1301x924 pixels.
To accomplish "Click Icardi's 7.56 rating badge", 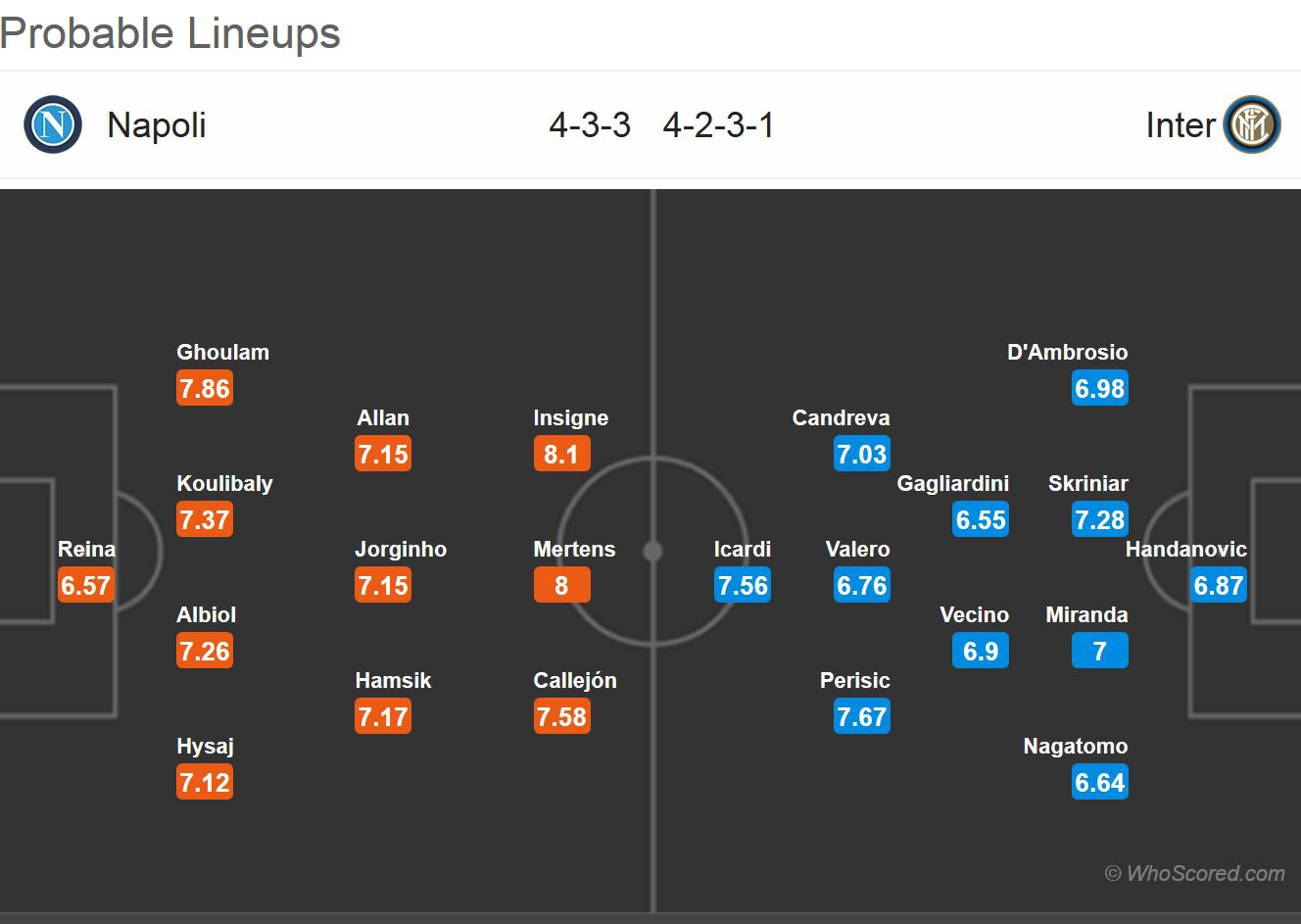I will [x=743, y=586].
